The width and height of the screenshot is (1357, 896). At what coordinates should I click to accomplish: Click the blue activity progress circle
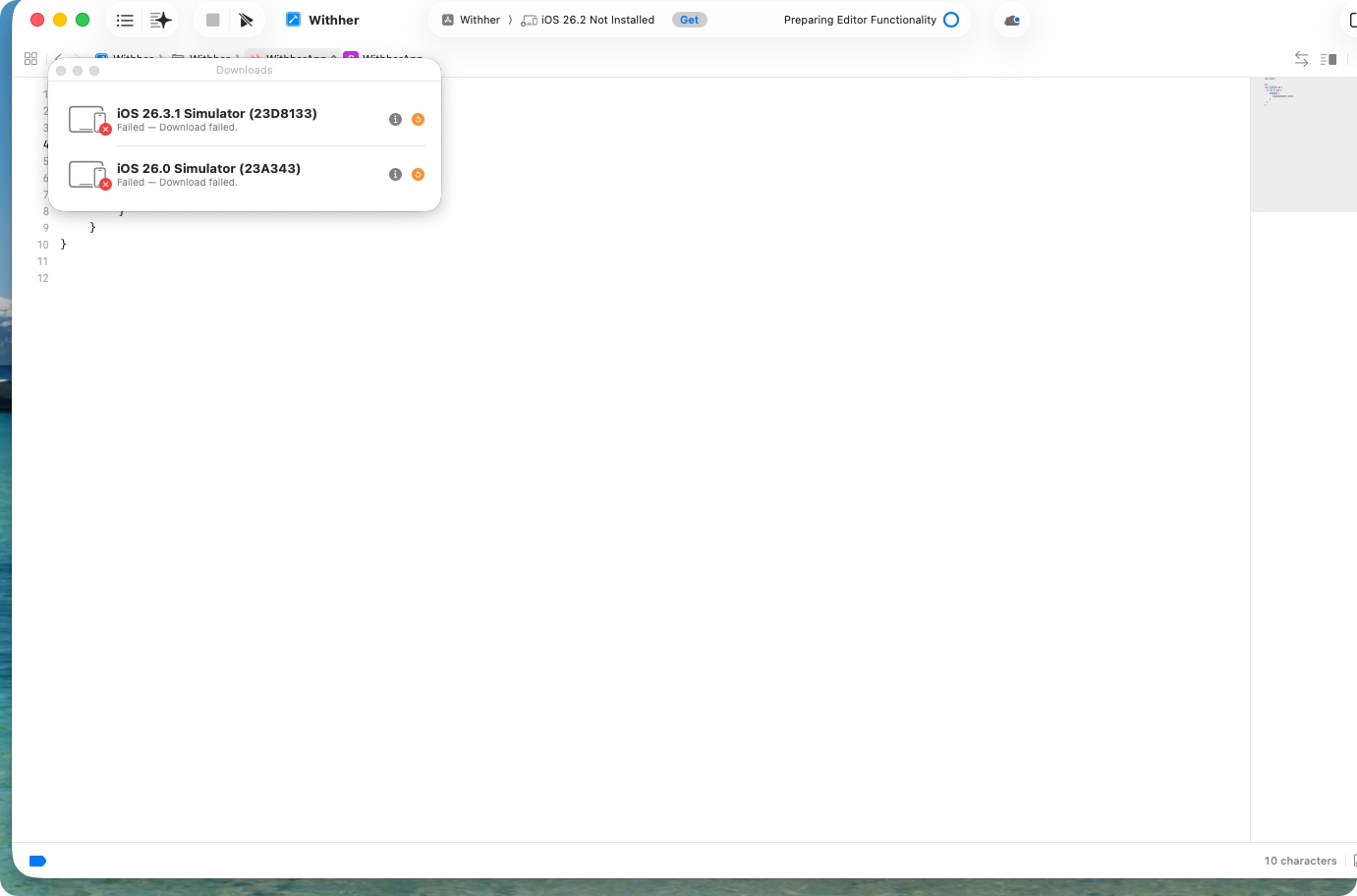[951, 20]
